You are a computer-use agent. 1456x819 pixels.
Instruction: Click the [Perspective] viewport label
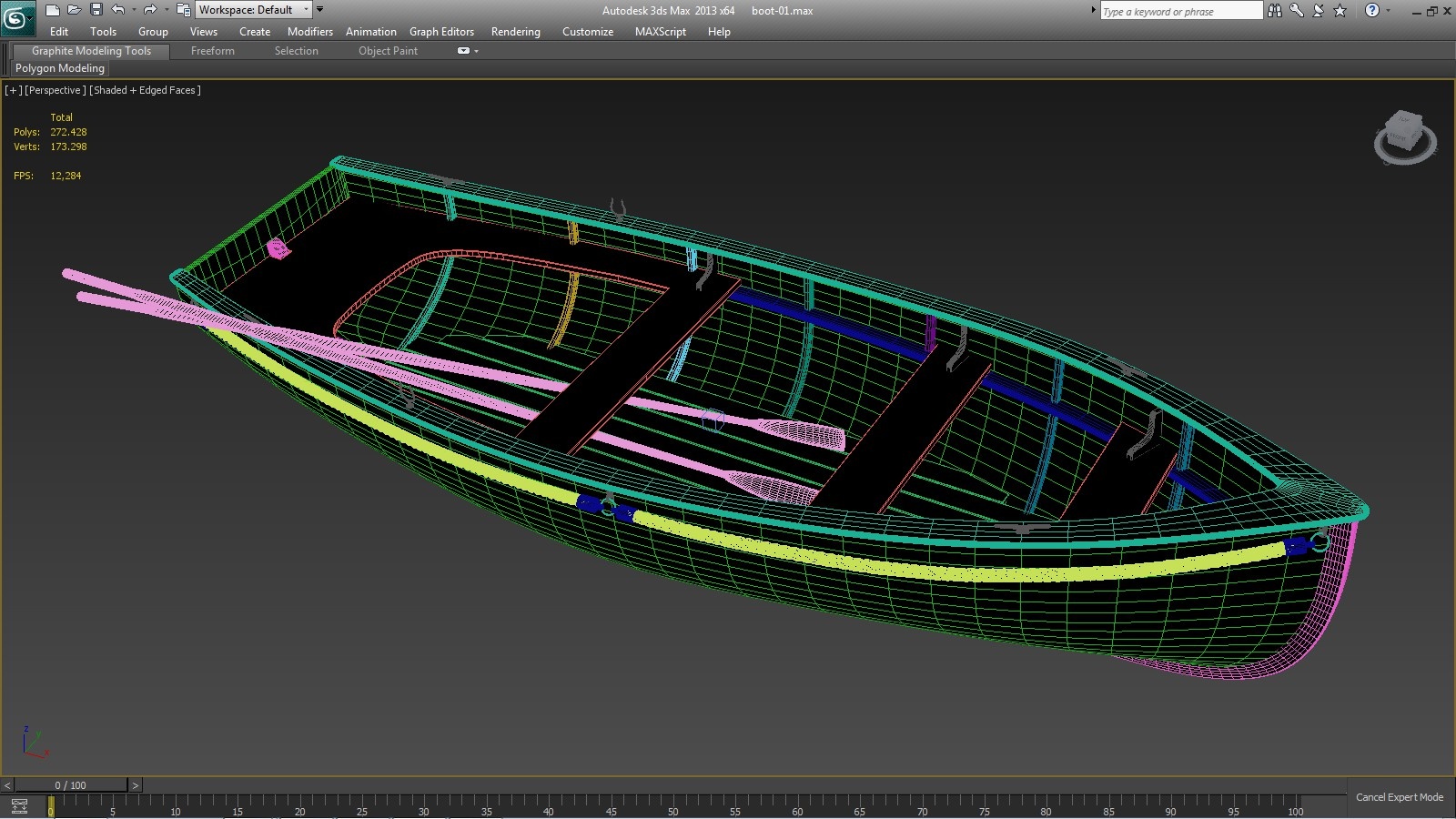click(56, 90)
